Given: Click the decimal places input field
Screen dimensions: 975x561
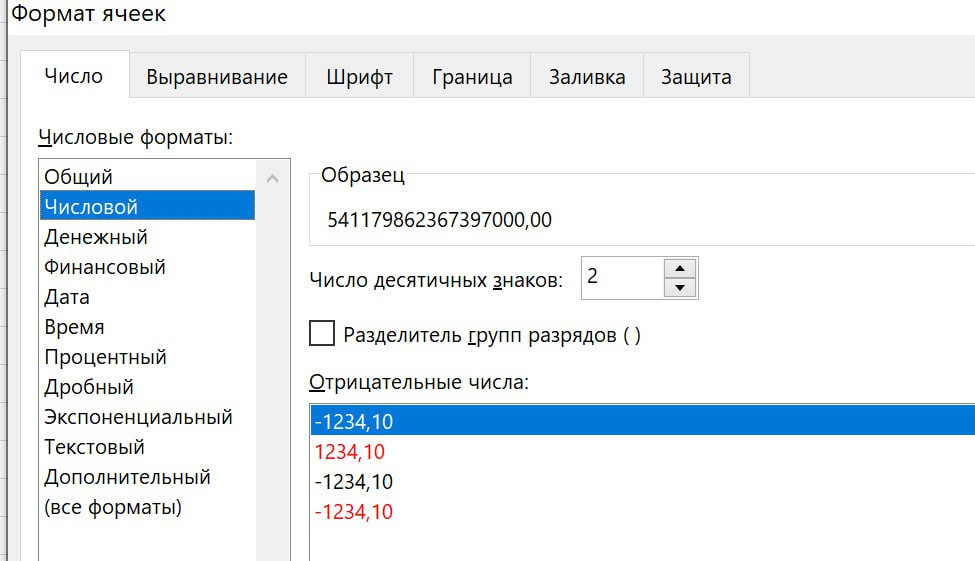Looking at the screenshot, I should [x=620, y=277].
